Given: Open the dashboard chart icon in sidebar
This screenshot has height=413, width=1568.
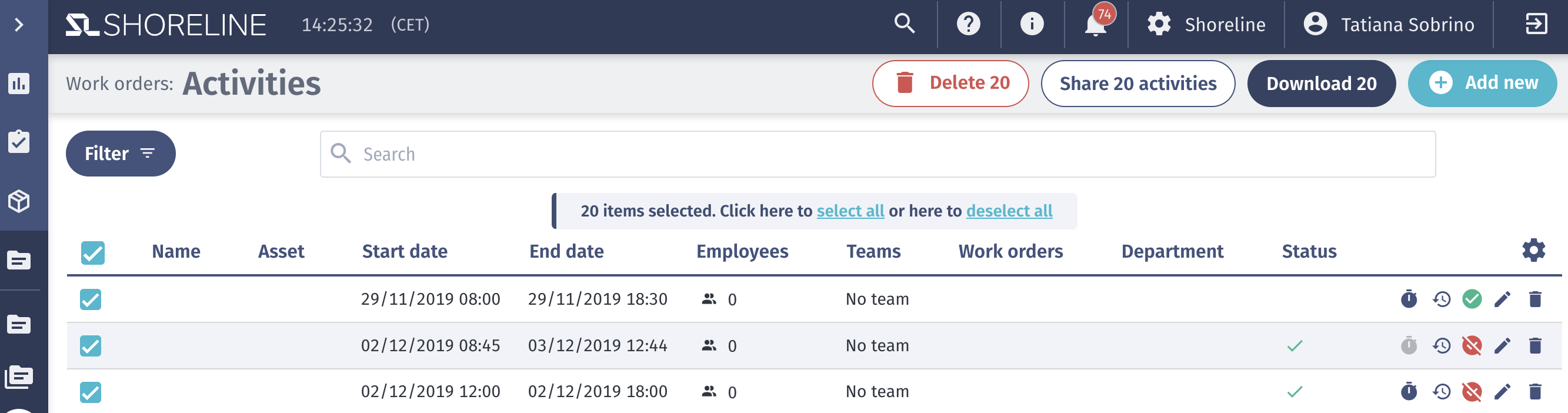Looking at the screenshot, I should pyautogui.click(x=19, y=84).
